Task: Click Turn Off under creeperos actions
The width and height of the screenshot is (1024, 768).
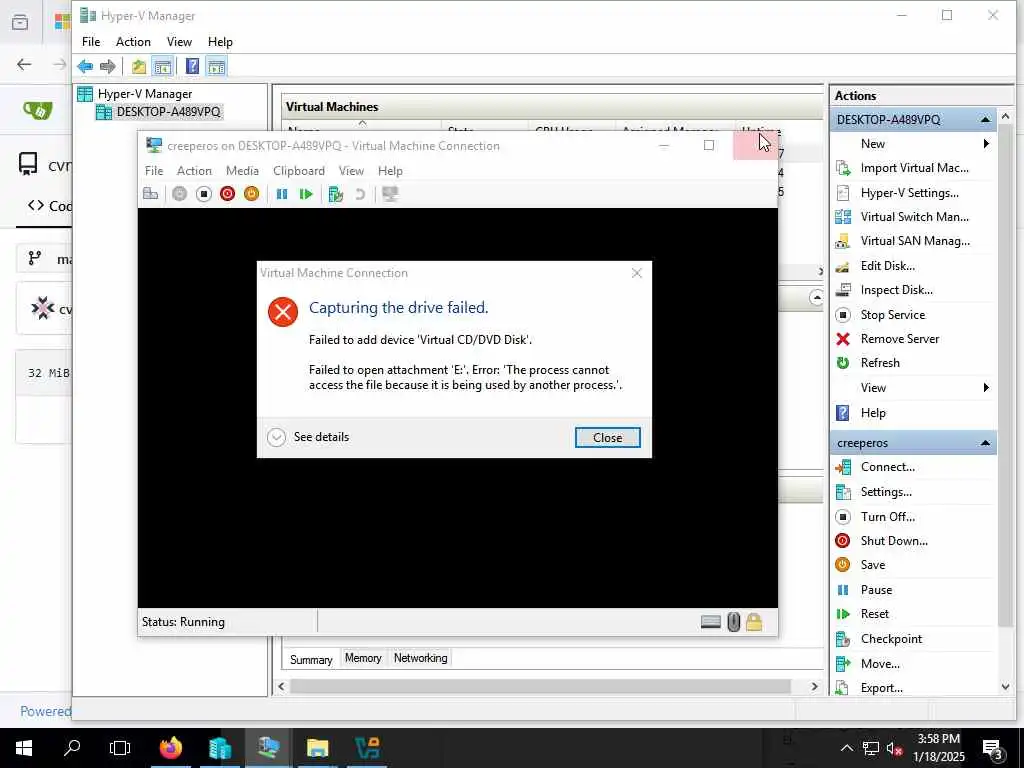Action: coord(888,517)
